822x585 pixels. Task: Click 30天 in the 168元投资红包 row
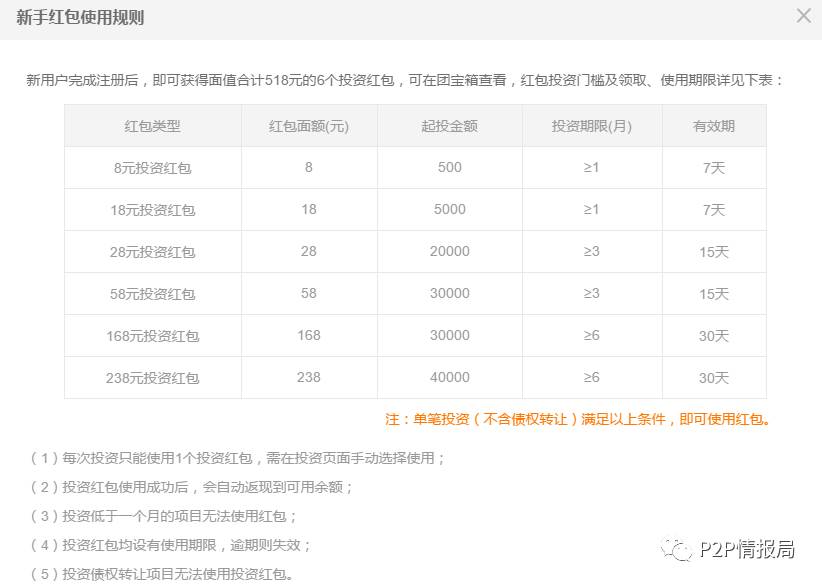pyautogui.click(x=714, y=335)
